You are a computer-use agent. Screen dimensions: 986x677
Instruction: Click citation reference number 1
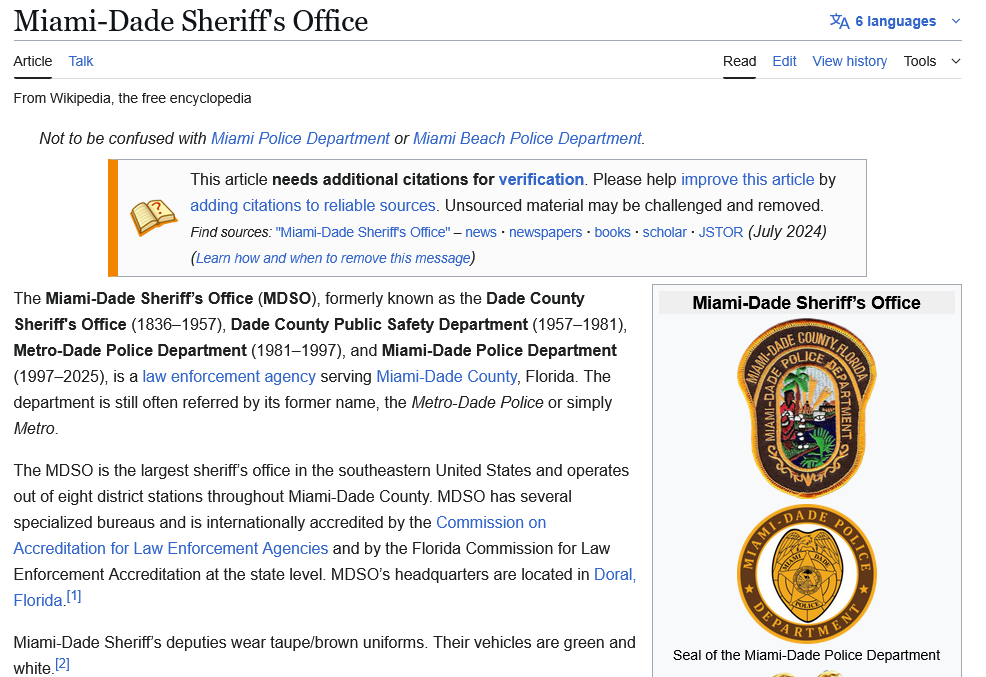click(x=73, y=597)
